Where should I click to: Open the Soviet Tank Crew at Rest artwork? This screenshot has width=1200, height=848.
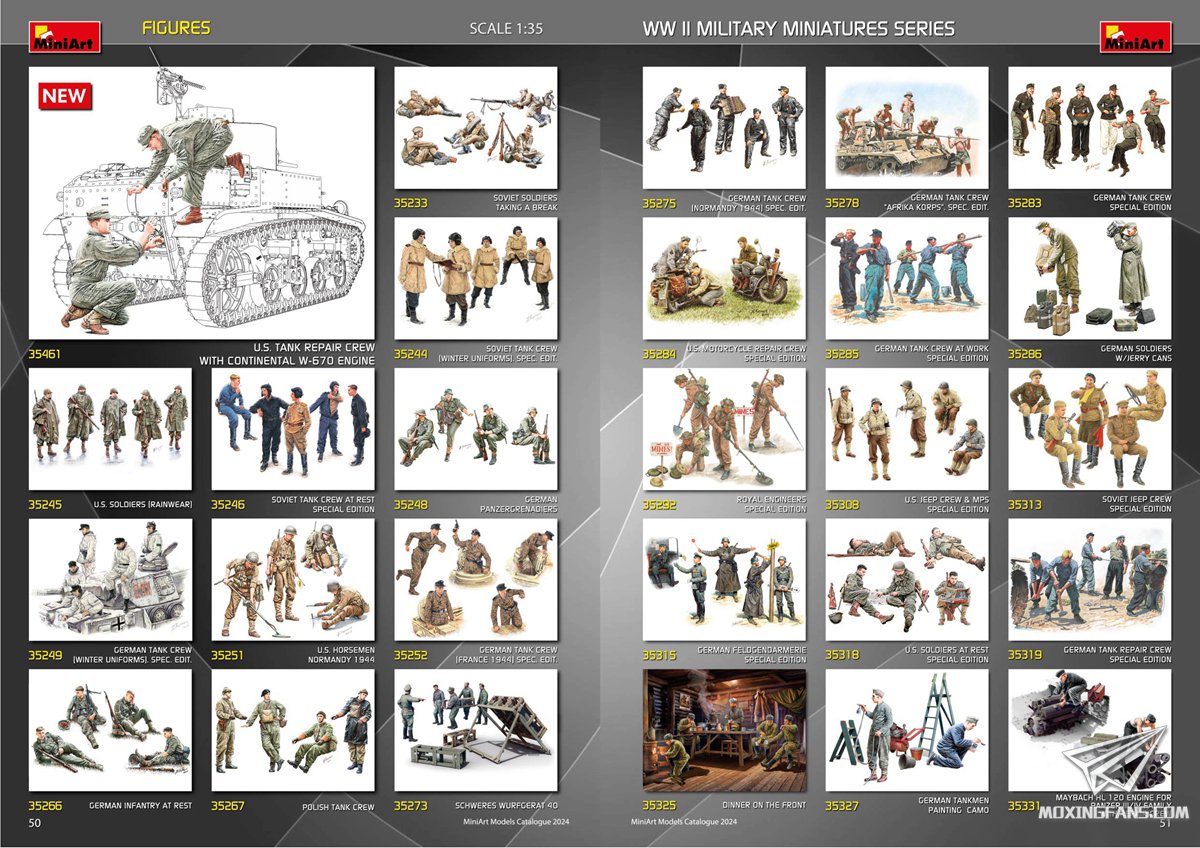coord(293,429)
